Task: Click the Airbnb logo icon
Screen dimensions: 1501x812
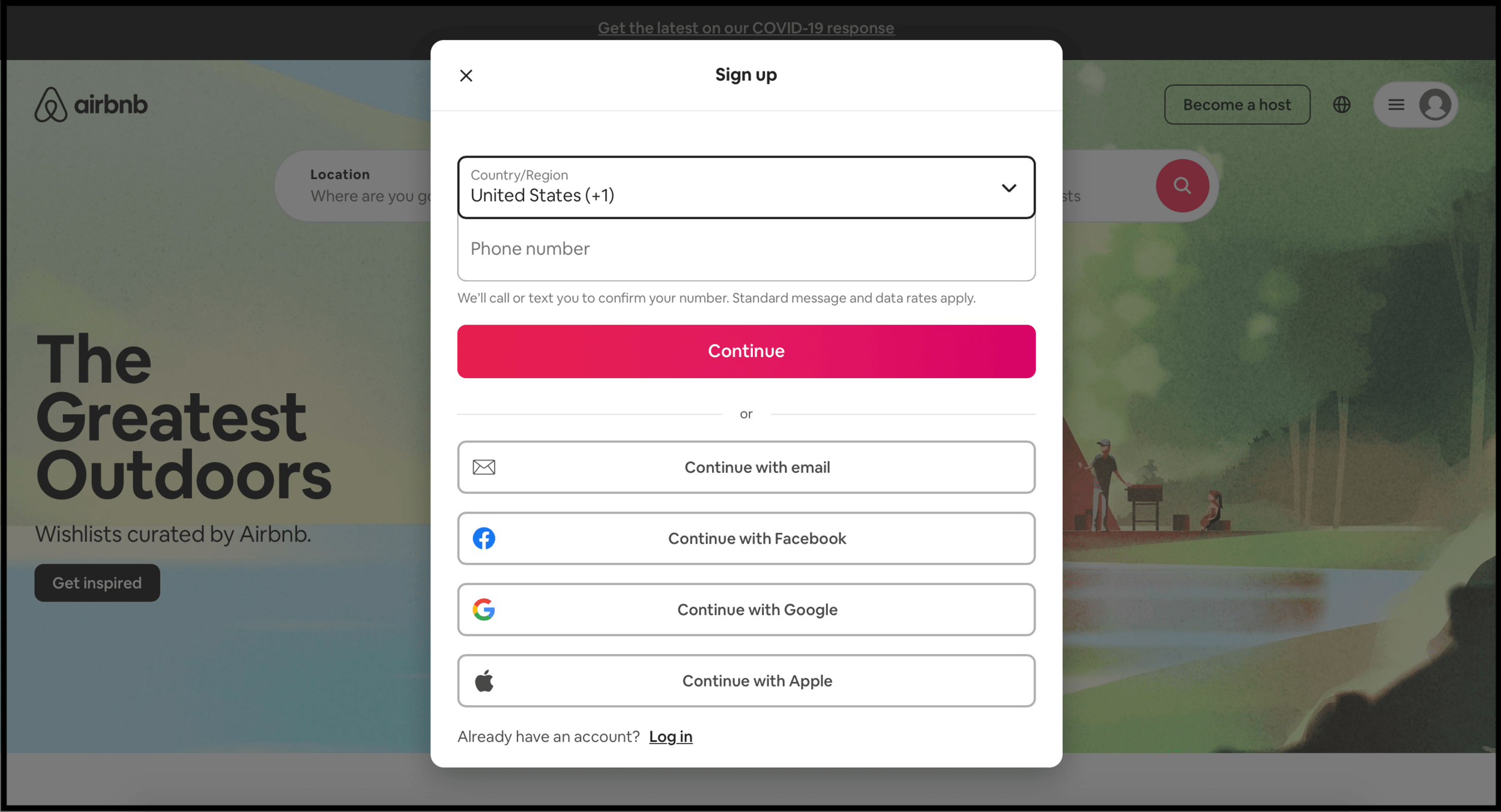Action: click(x=48, y=103)
